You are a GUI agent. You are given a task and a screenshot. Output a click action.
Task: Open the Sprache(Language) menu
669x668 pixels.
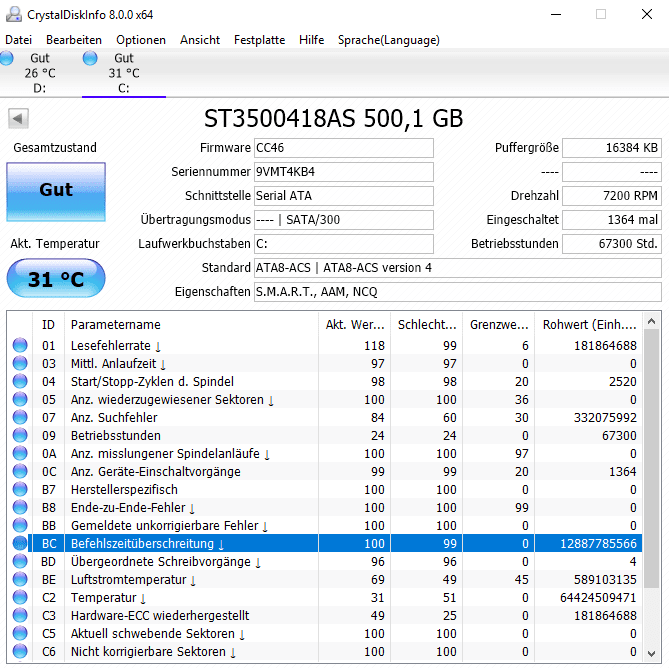coord(388,40)
